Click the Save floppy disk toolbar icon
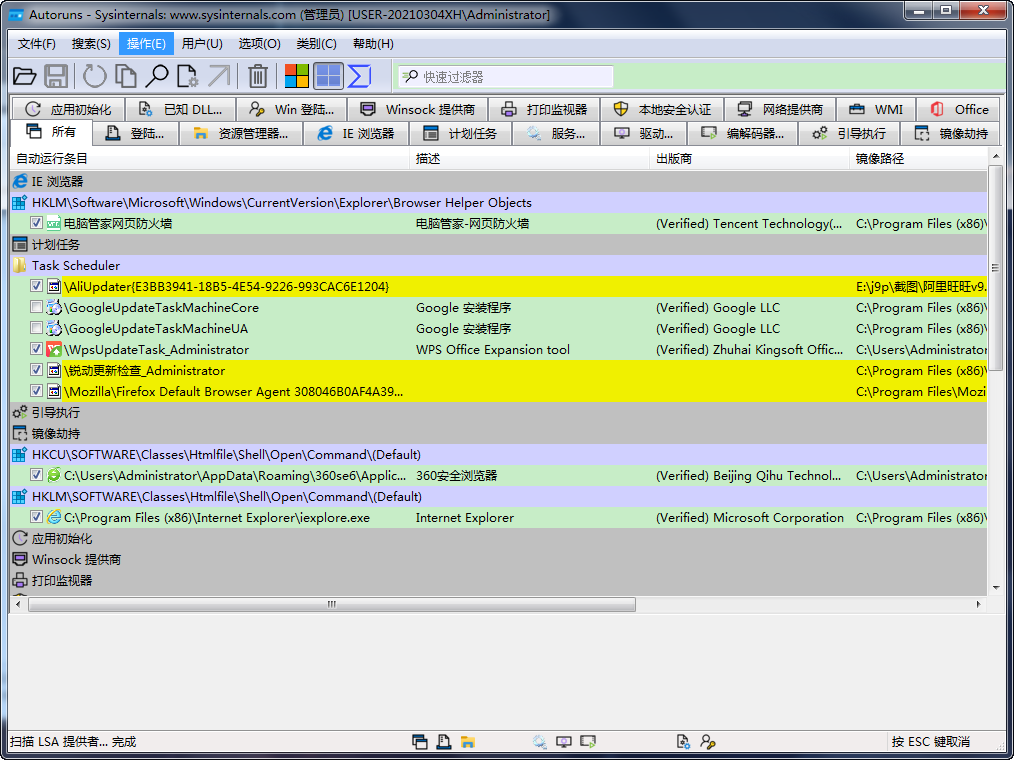Viewport: 1014px width, 760px height. click(56, 76)
